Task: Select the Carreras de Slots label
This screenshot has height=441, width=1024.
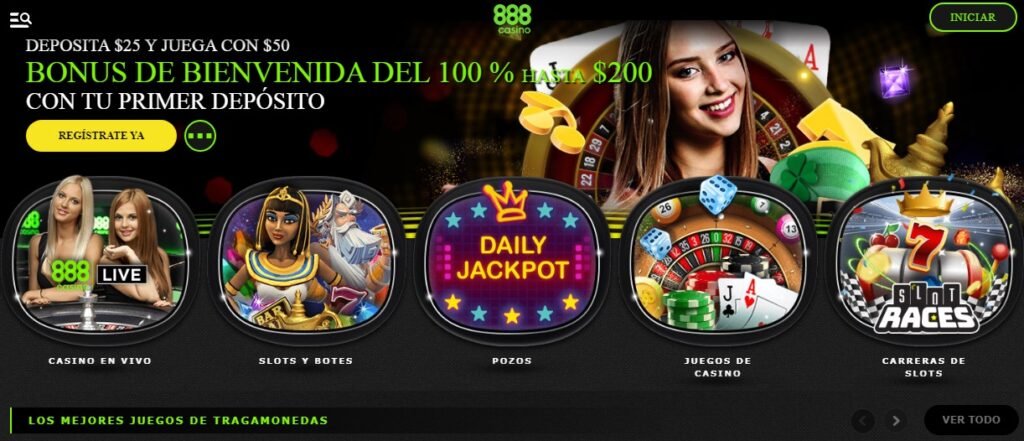Action: (x=923, y=367)
